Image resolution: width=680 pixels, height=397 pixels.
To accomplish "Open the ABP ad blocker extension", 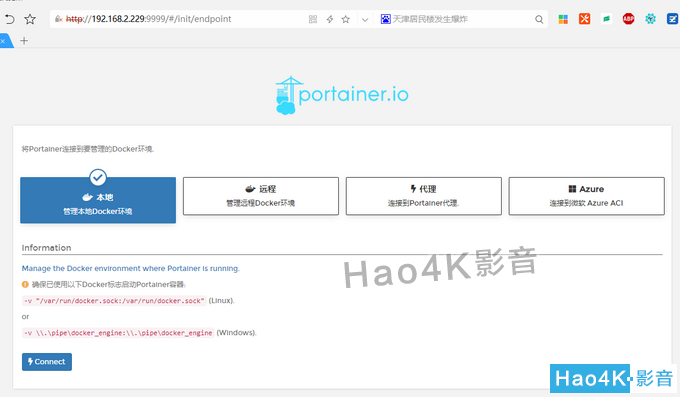I will (x=628, y=19).
